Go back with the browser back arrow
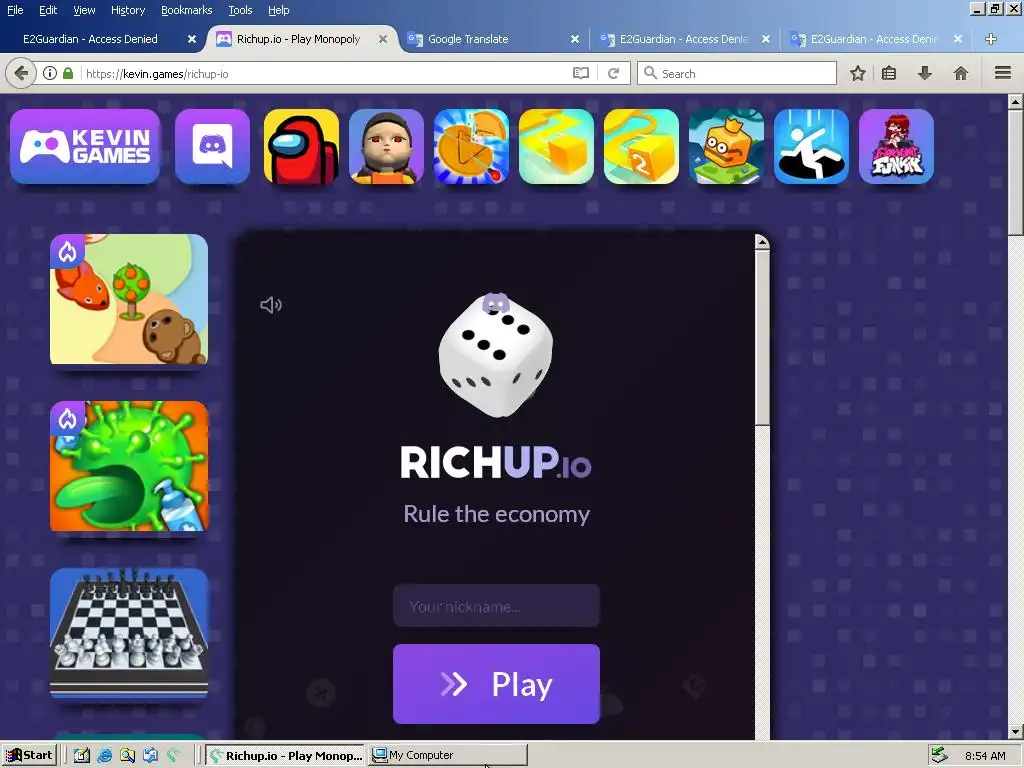 click(21, 73)
